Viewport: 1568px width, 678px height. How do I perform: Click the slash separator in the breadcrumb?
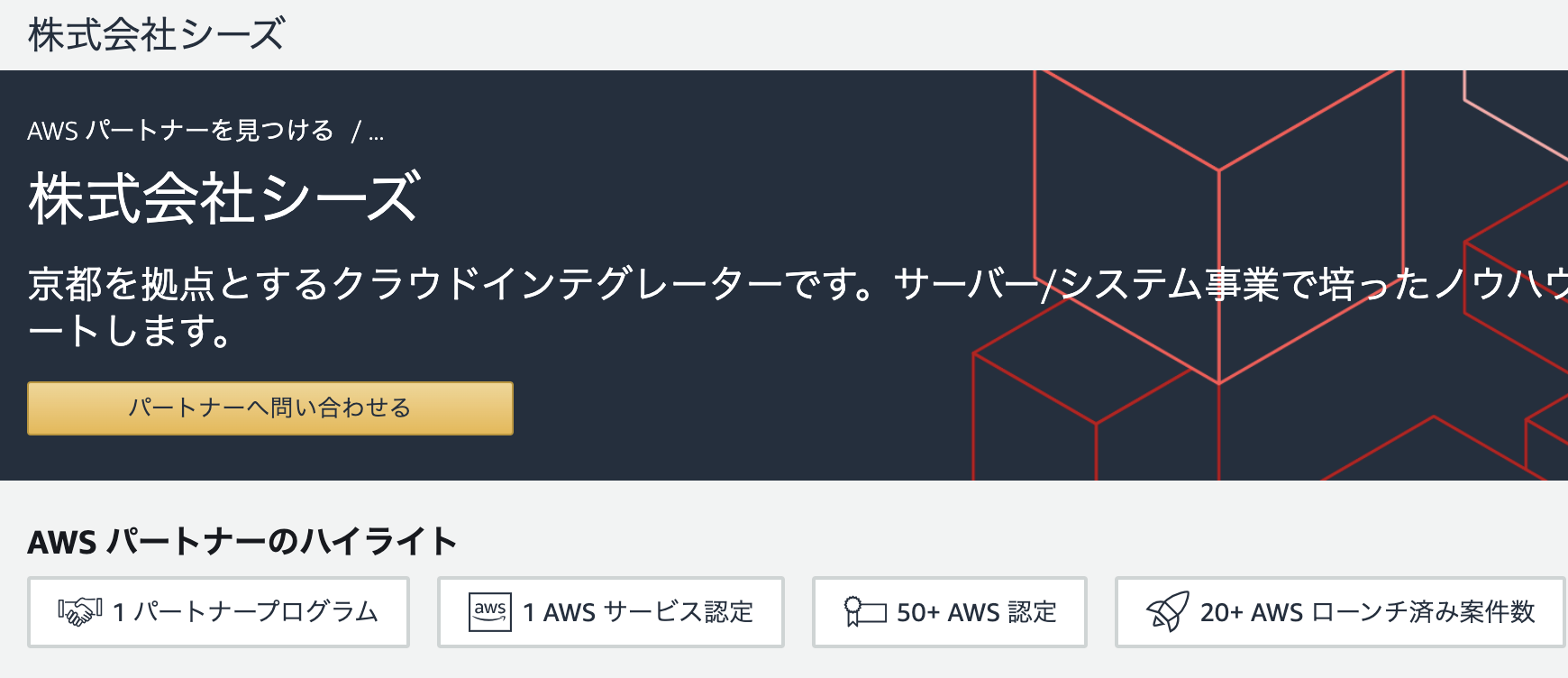(356, 133)
